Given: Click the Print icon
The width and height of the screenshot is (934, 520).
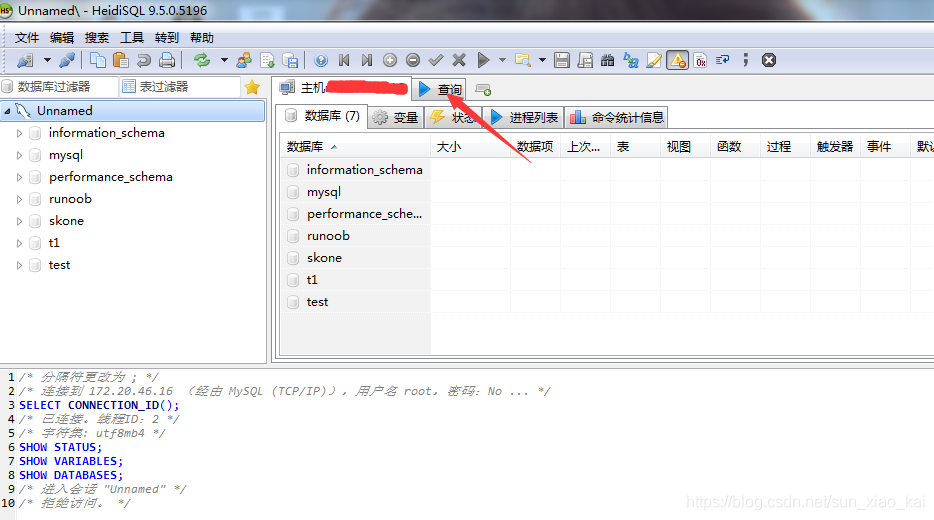Looking at the screenshot, I should click(167, 60).
